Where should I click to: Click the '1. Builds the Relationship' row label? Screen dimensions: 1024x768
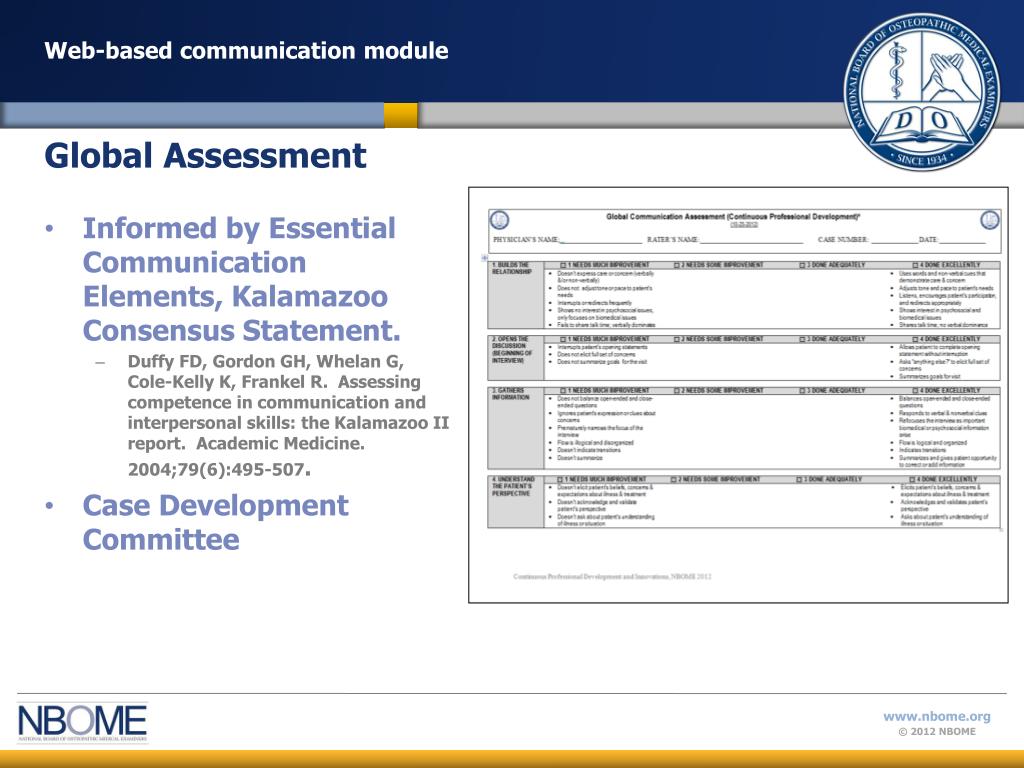click(511, 268)
